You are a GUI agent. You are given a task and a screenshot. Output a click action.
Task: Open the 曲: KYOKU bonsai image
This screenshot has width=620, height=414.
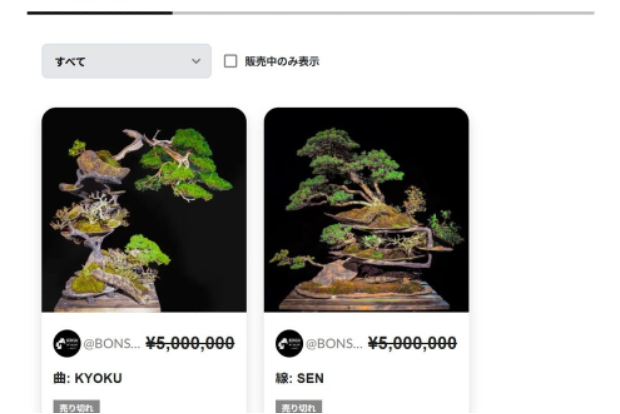click(x=144, y=210)
